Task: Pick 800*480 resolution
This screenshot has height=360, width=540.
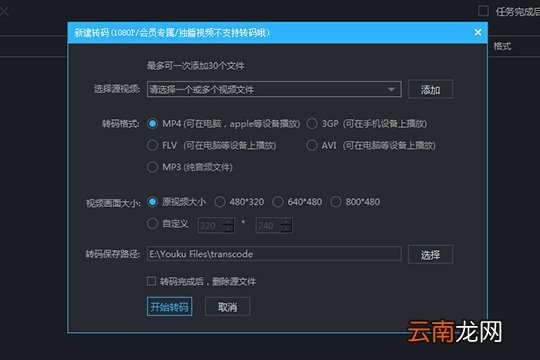Action: point(336,202)
